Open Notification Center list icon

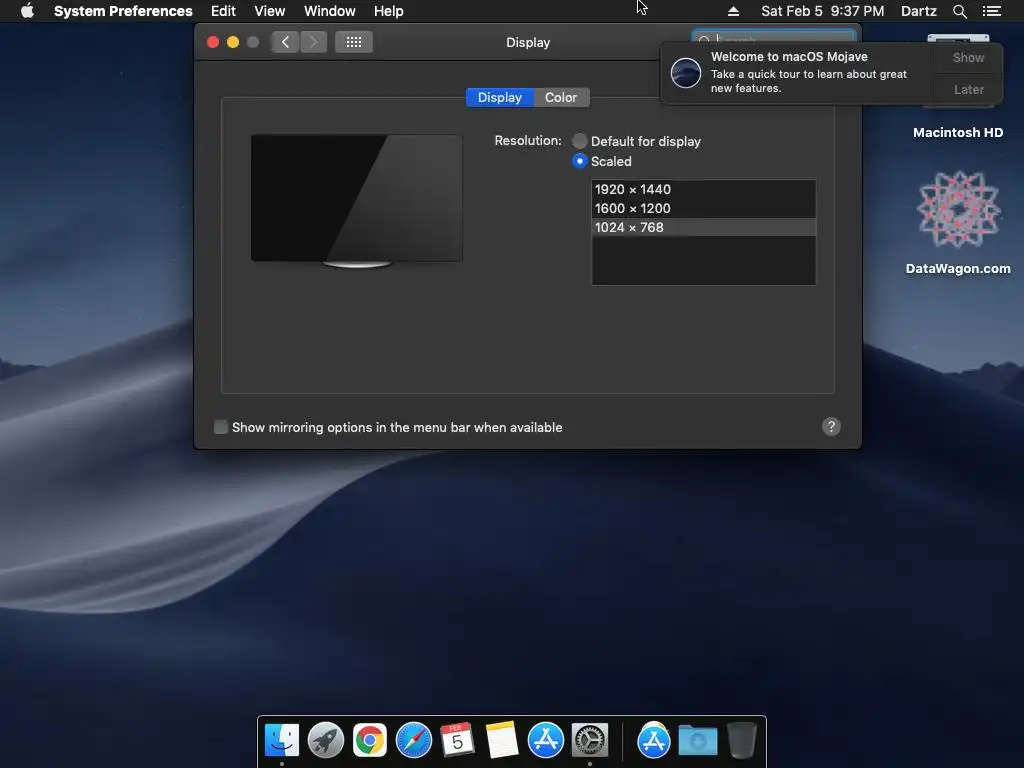991,11
